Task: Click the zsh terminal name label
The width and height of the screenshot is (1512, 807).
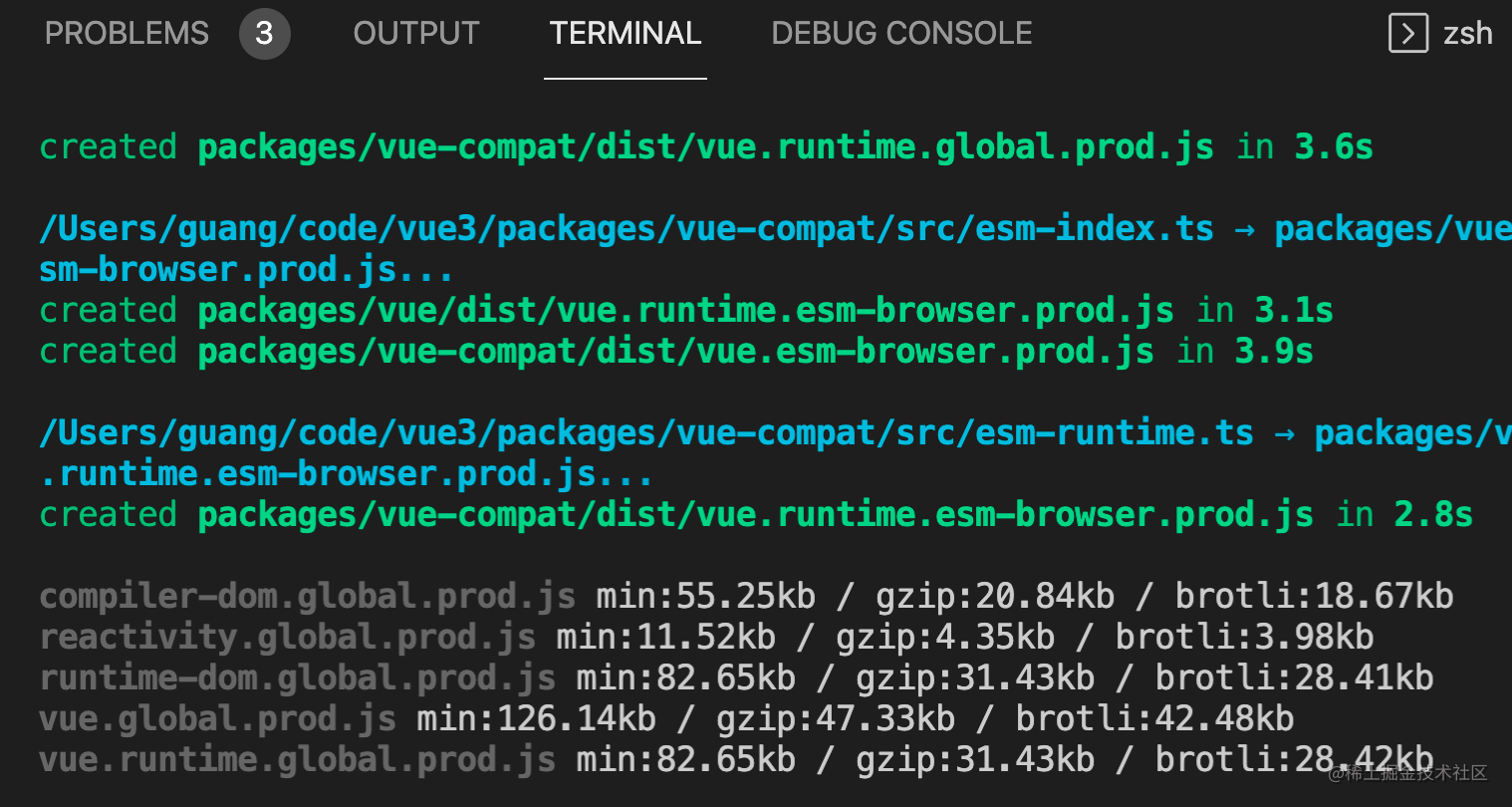Action: (1467, 33)
